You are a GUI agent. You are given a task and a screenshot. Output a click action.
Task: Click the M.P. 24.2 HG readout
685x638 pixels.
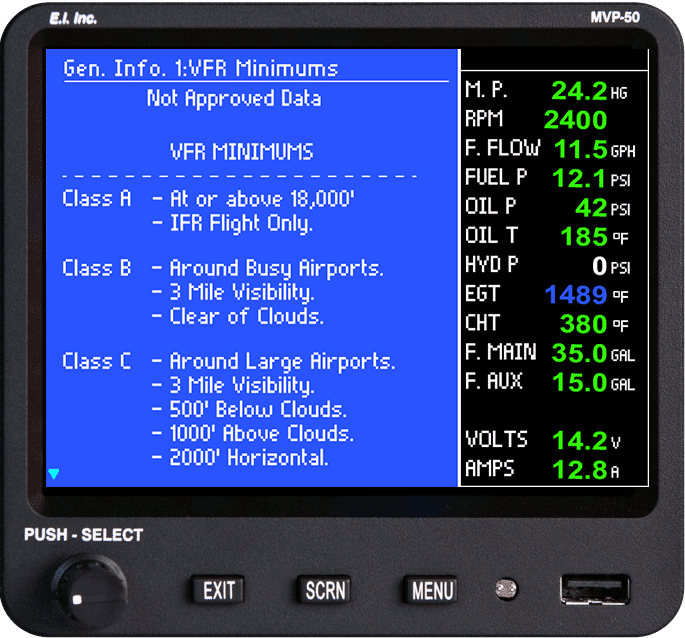pyautogui.click(x=546, y=90)
